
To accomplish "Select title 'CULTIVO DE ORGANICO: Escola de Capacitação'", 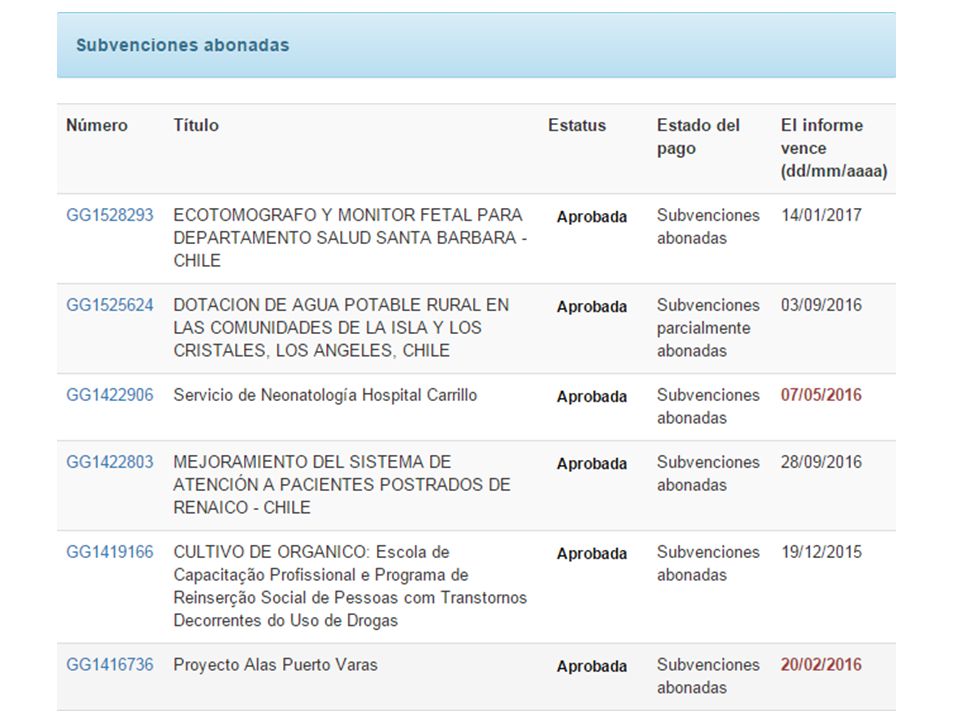I will click(x=350, y=586).
